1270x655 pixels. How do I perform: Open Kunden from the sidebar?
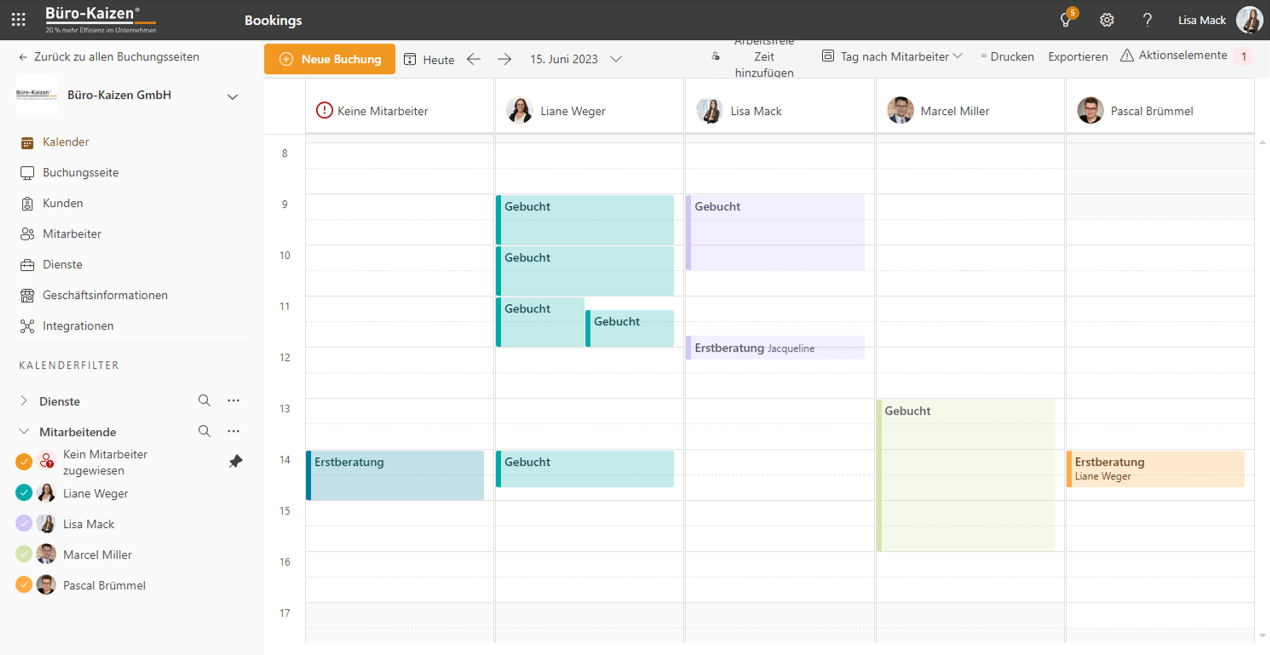coord(25,203)
